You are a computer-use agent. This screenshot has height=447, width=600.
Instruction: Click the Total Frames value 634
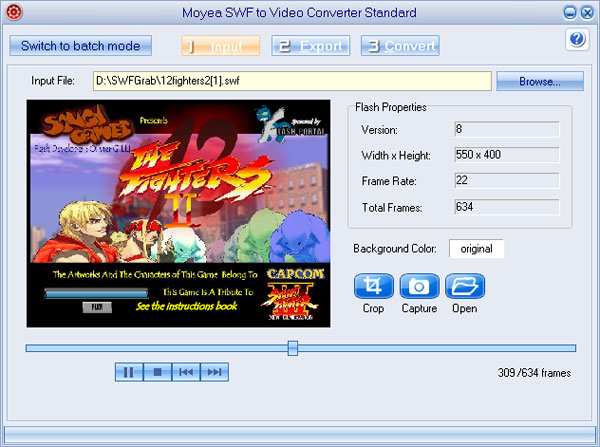pyautogui.click(x=507, y=207)
